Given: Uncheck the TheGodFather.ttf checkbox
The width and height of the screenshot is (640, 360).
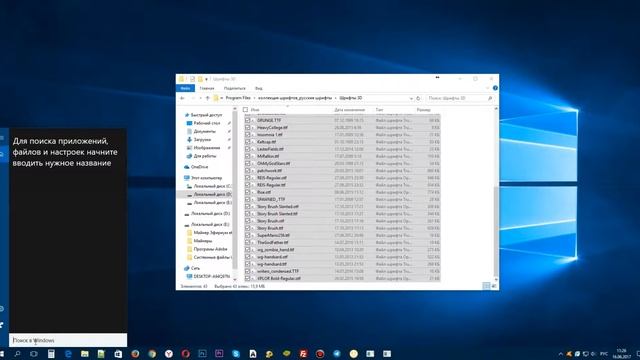Looking at the screenshot, I should pyautogui.click(x=248, y=242).
